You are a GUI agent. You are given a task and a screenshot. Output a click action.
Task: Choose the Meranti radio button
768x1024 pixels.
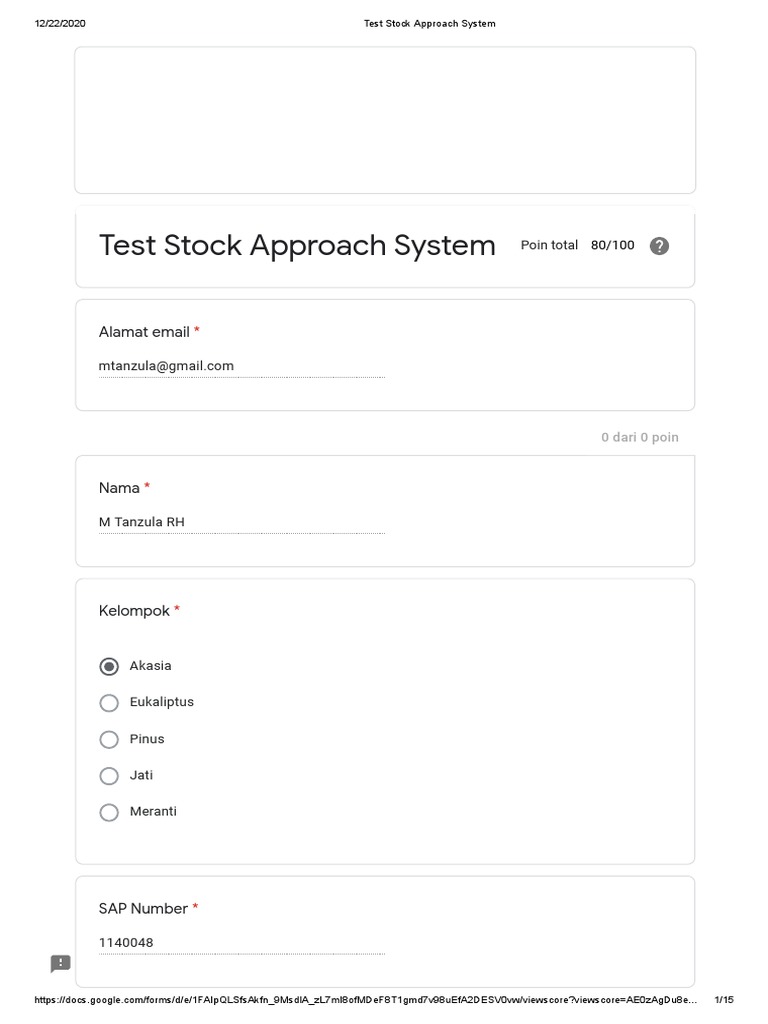tap(109, 812)
